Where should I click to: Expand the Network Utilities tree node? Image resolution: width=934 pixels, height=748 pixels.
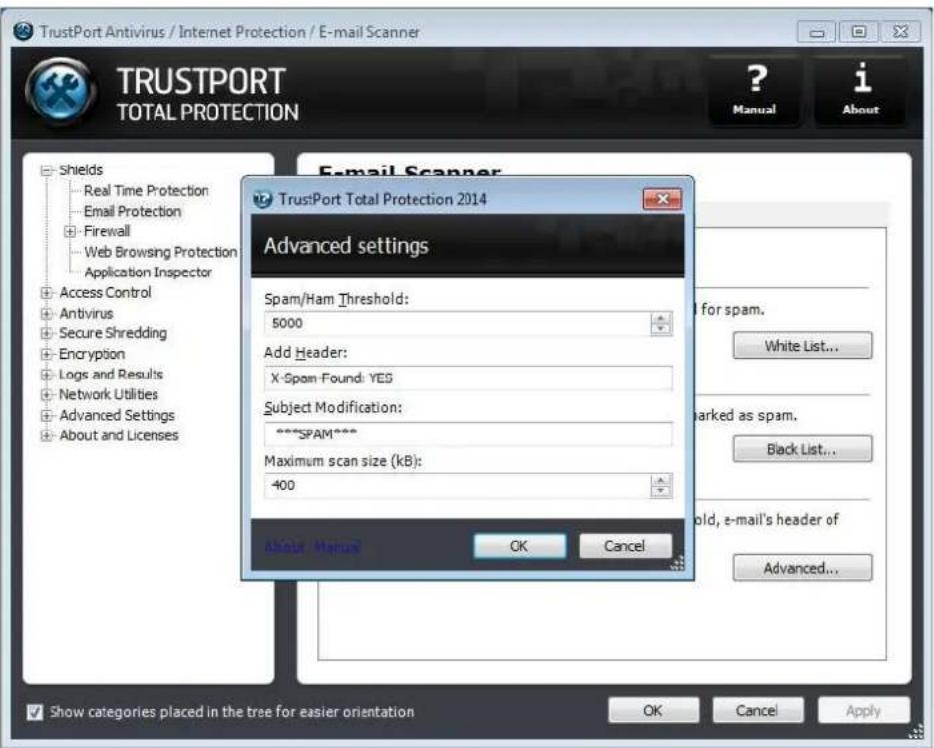(46, 395)
